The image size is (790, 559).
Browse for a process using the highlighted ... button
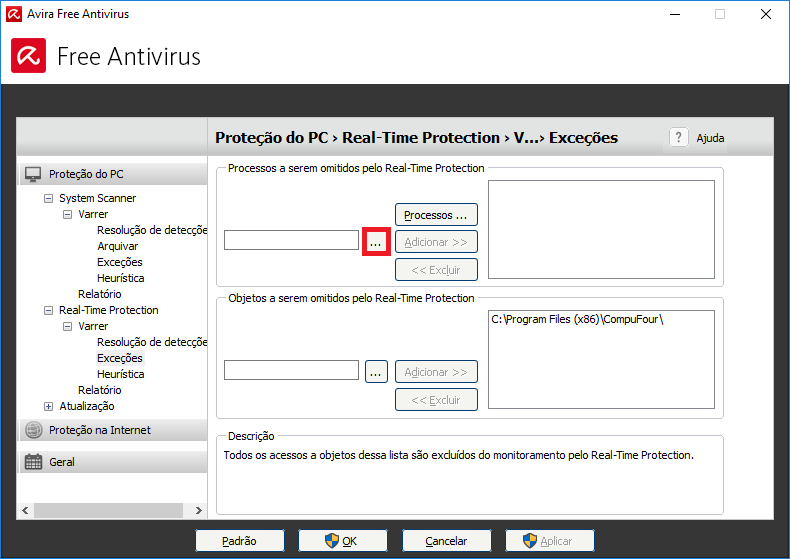(x=376, y=241)
